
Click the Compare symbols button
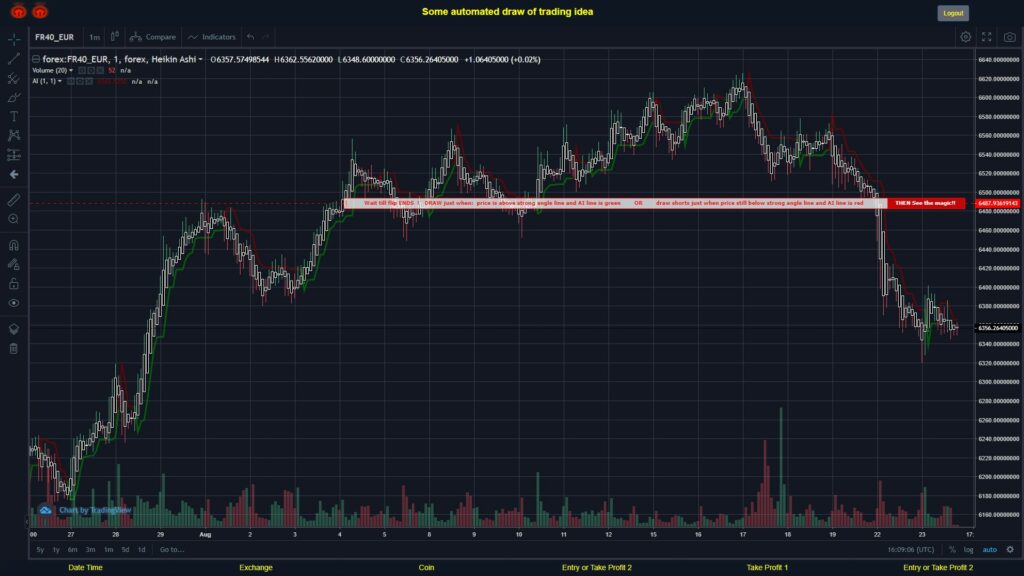[153, 37]
